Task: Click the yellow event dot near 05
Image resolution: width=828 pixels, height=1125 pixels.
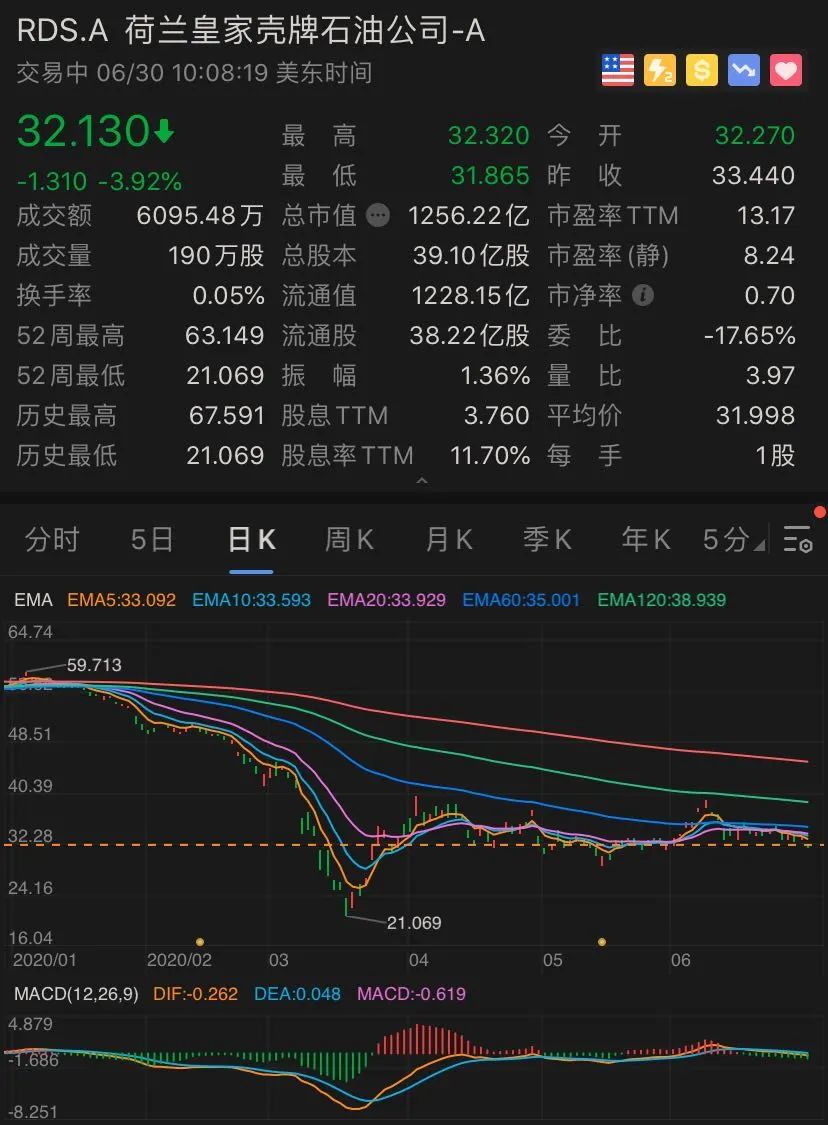Action: pyautogui.click(x=602, y=941)
